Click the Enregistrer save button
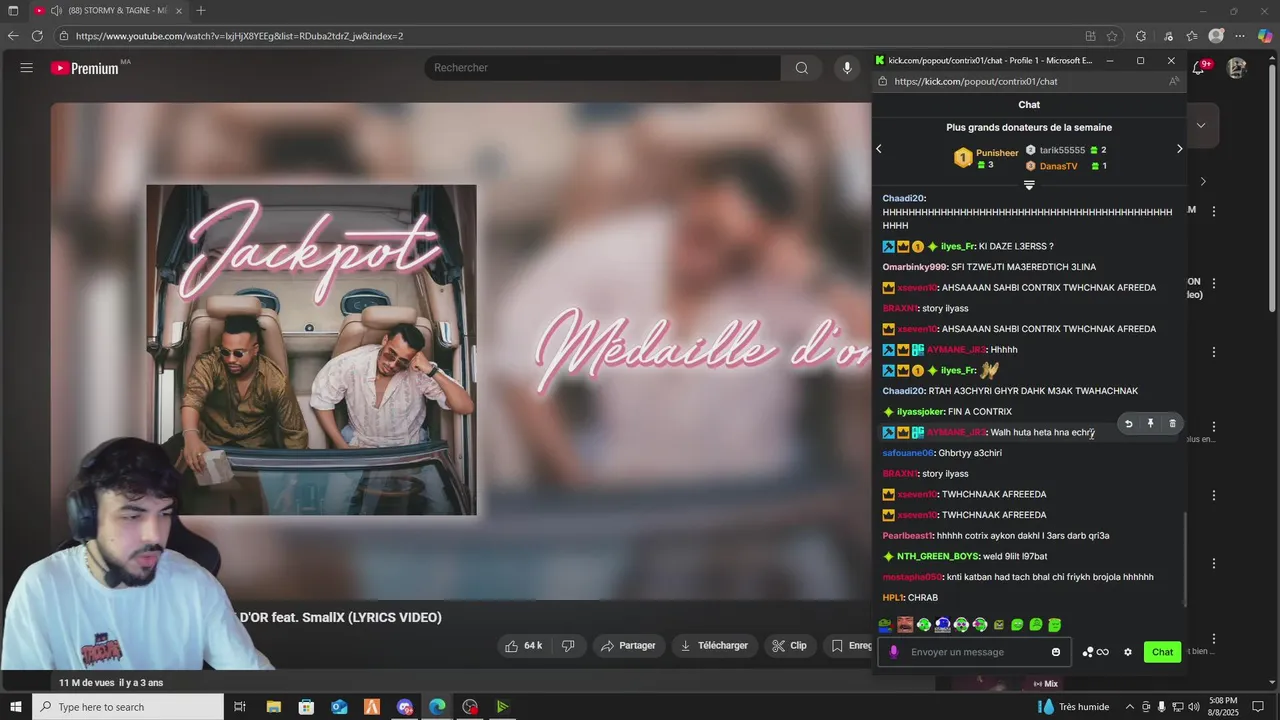This screenshot has width=1280, height=720. [850, 646]
